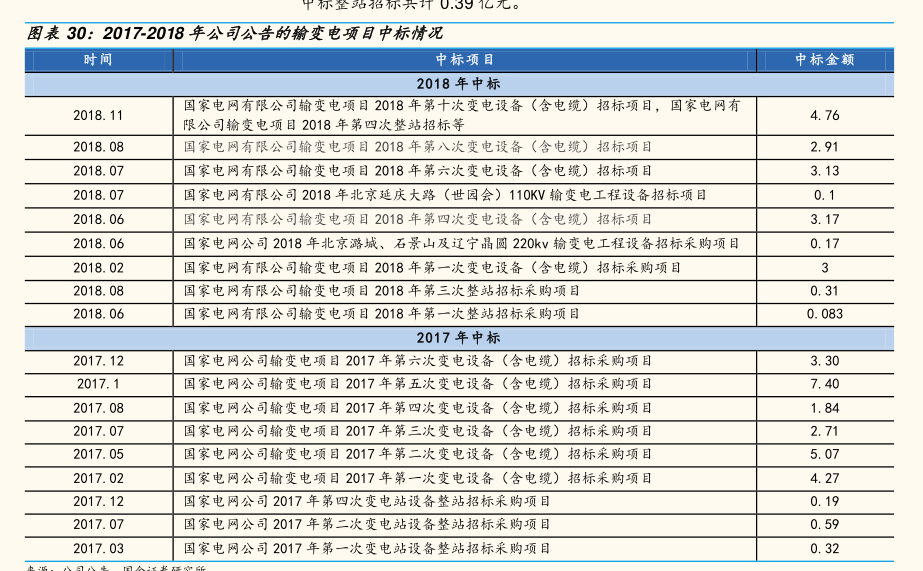Click the 2017.03 date cell
The width and height of the screenshot is (923, 571).
98,549
